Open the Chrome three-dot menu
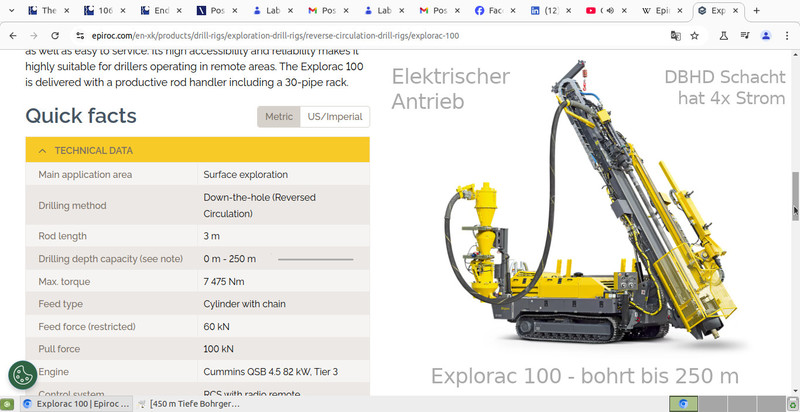The image size is (800, 412). tap(787, 35)
